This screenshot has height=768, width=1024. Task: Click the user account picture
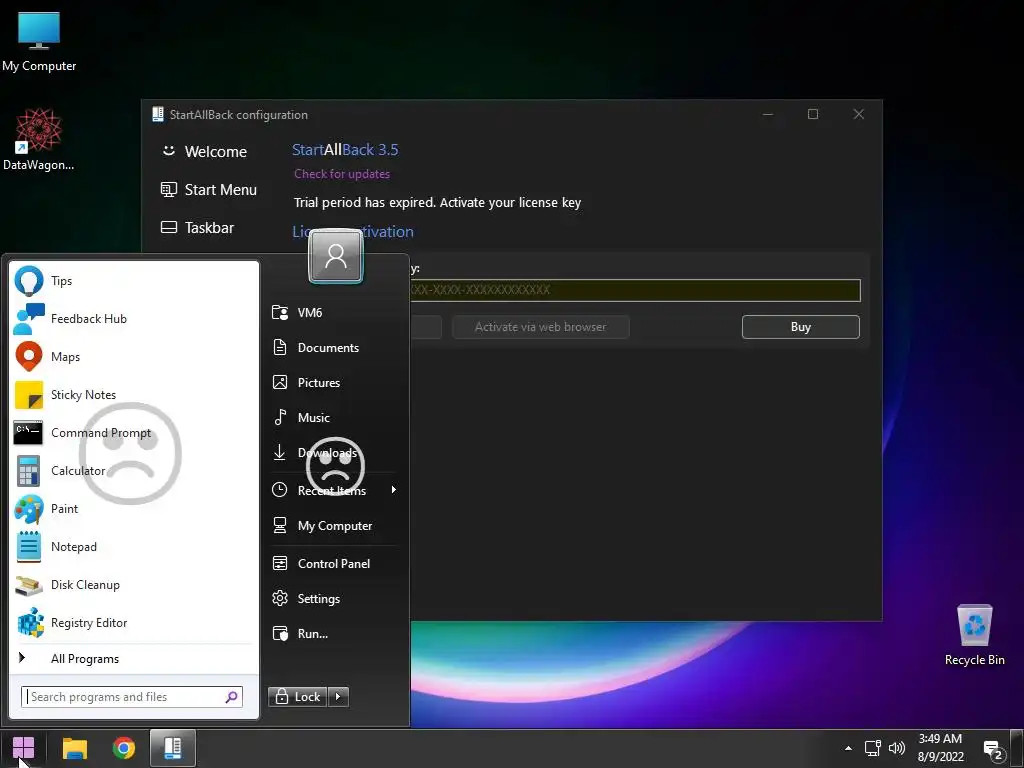click(336, 256)
